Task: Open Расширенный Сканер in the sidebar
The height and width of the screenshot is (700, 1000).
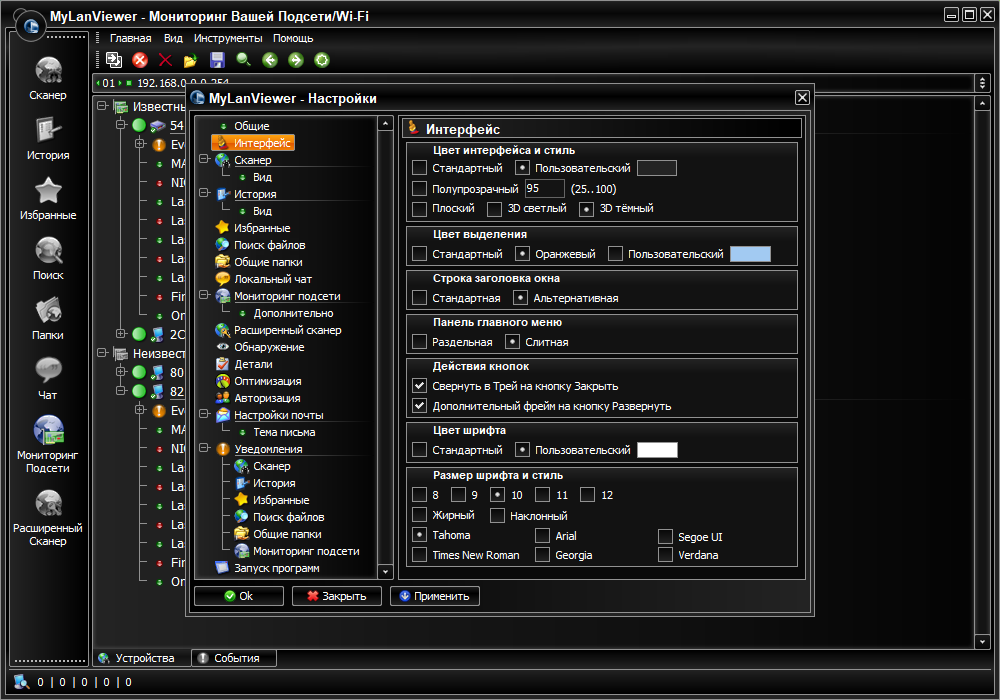Action: (x=48, y=518)
